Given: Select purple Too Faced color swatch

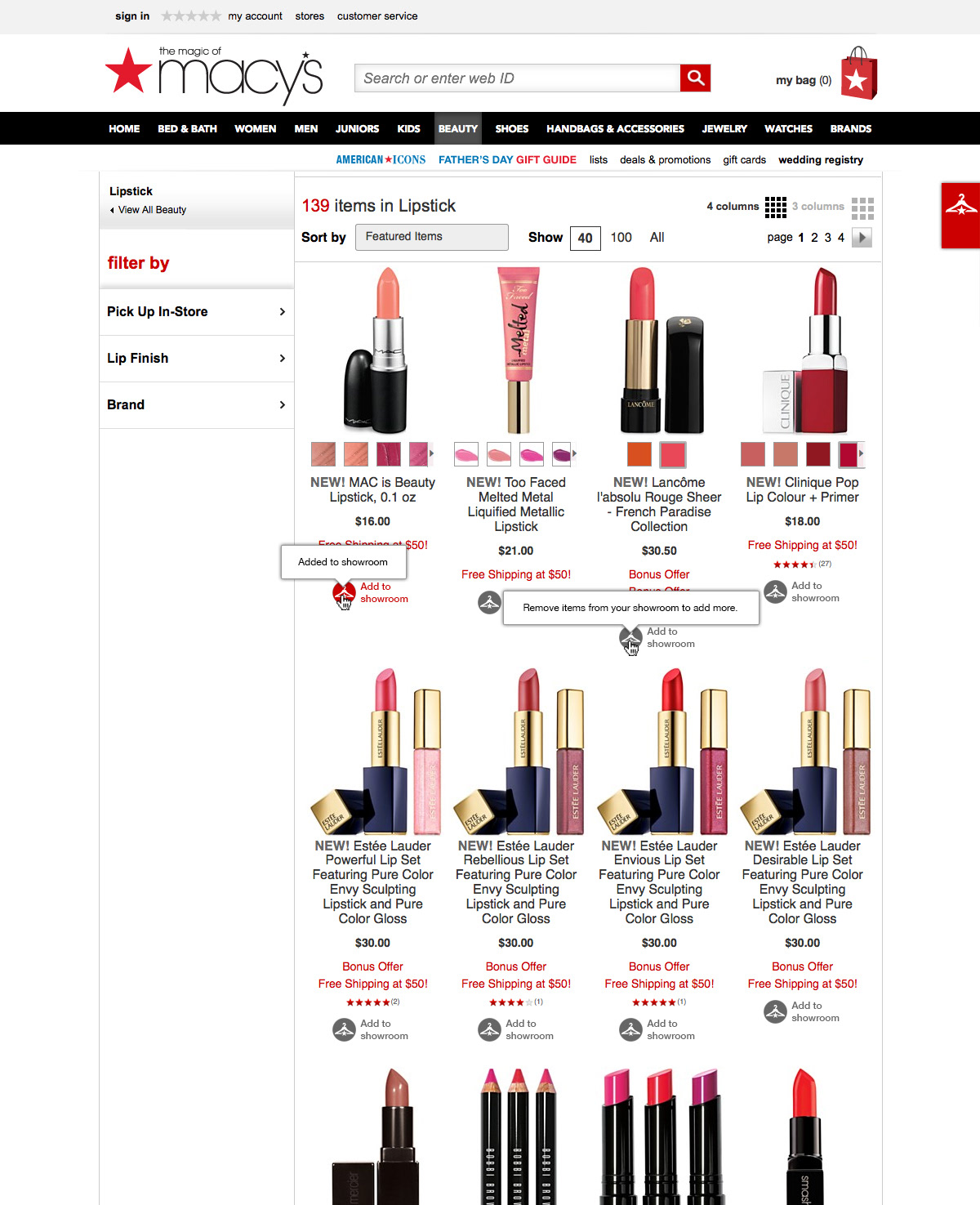Looking at the screenshot, I should pyautogui.click(x=561, y=453).
